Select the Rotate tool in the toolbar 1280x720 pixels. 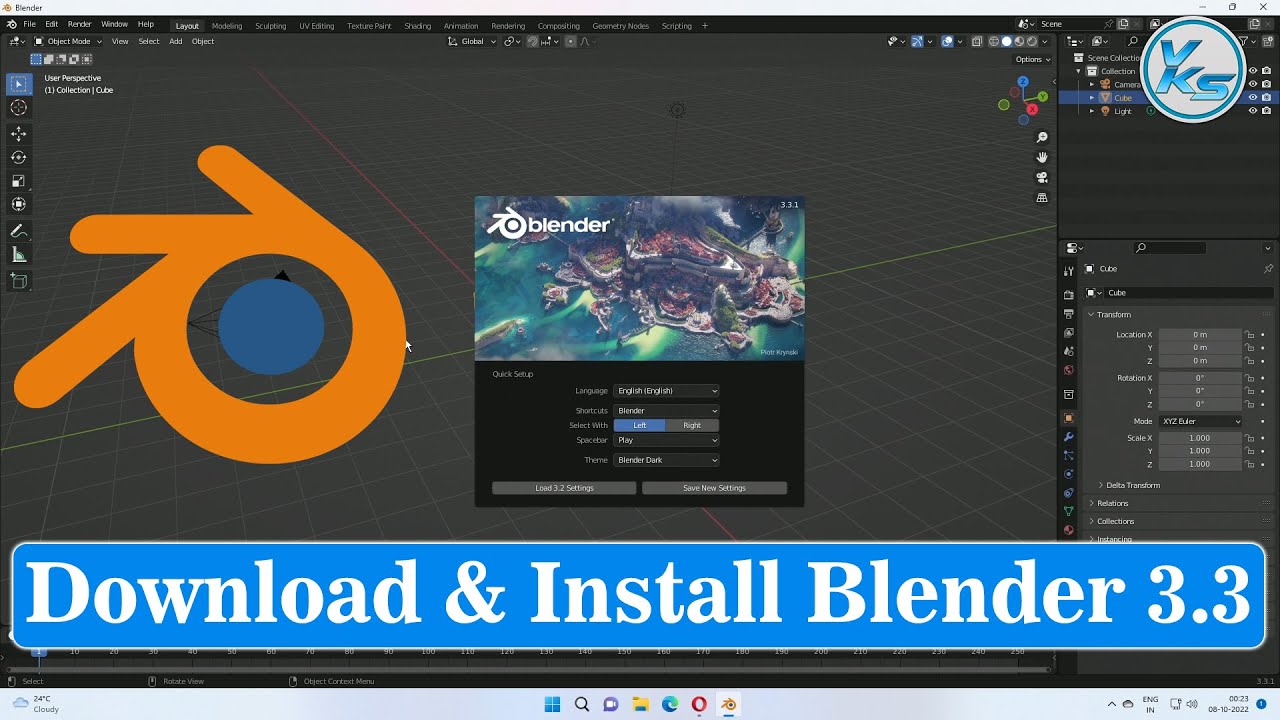click(19, 157)
